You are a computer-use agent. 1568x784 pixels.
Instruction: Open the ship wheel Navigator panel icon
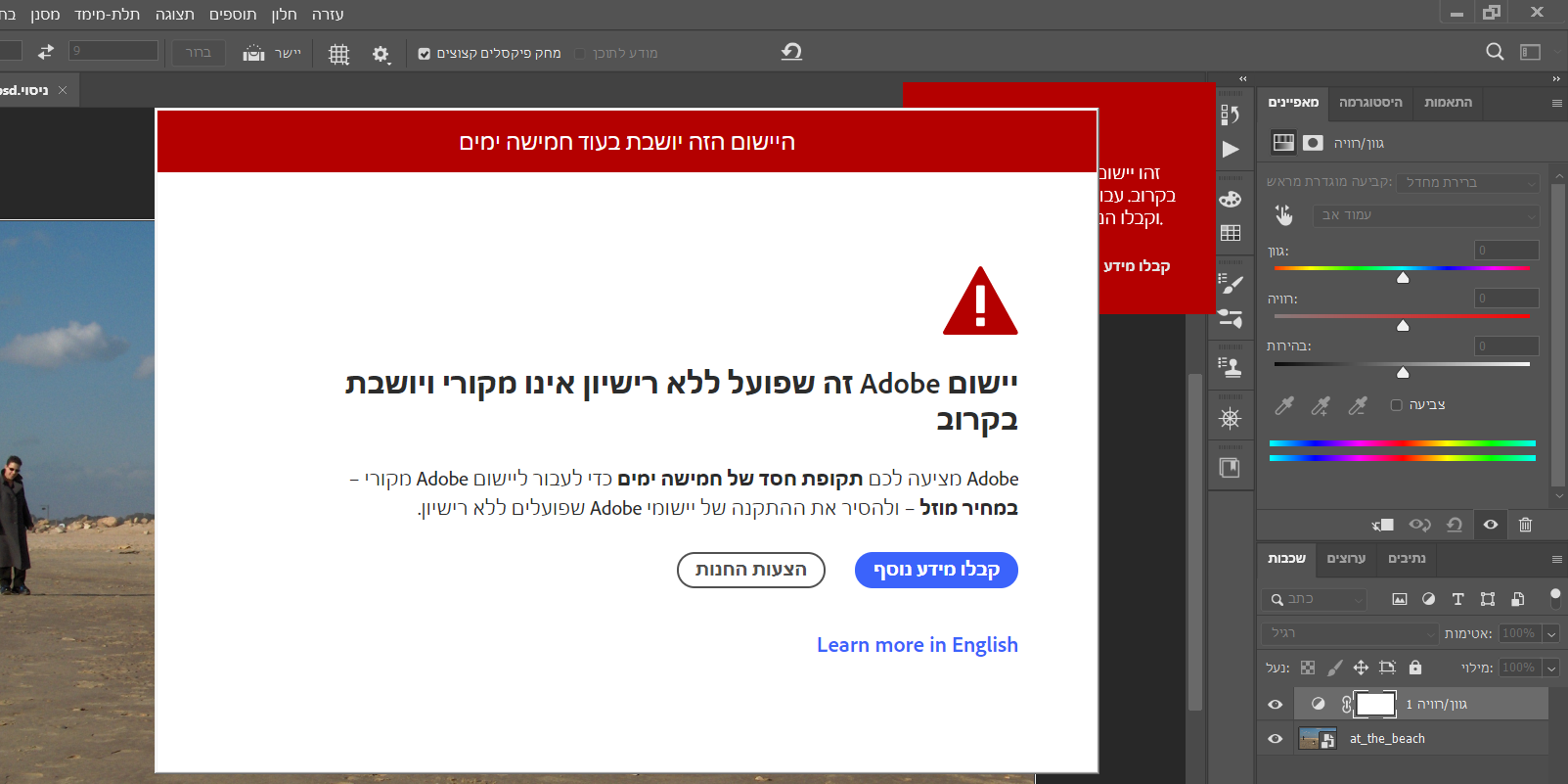pyautogui.click(x=1231, y=419)
